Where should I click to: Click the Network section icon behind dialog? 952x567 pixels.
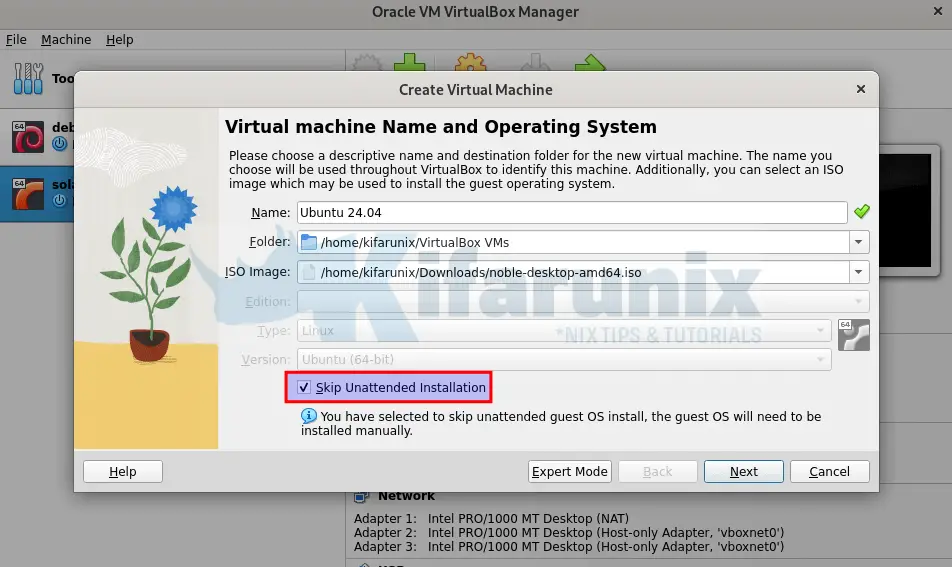pyautogui.click(x=361, y=497)
